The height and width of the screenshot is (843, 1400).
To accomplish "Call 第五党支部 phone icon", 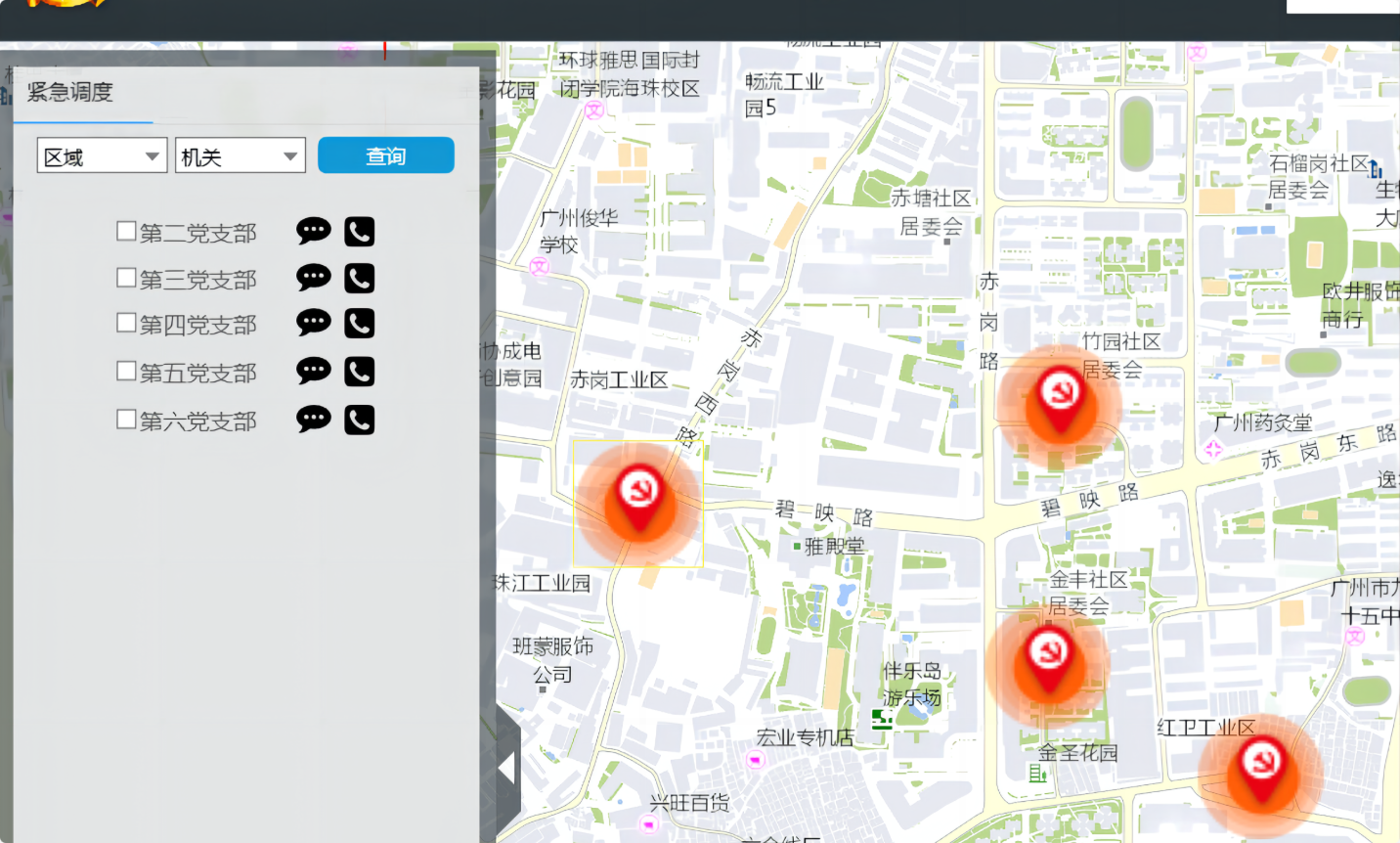I will click(x=360, y=372).
